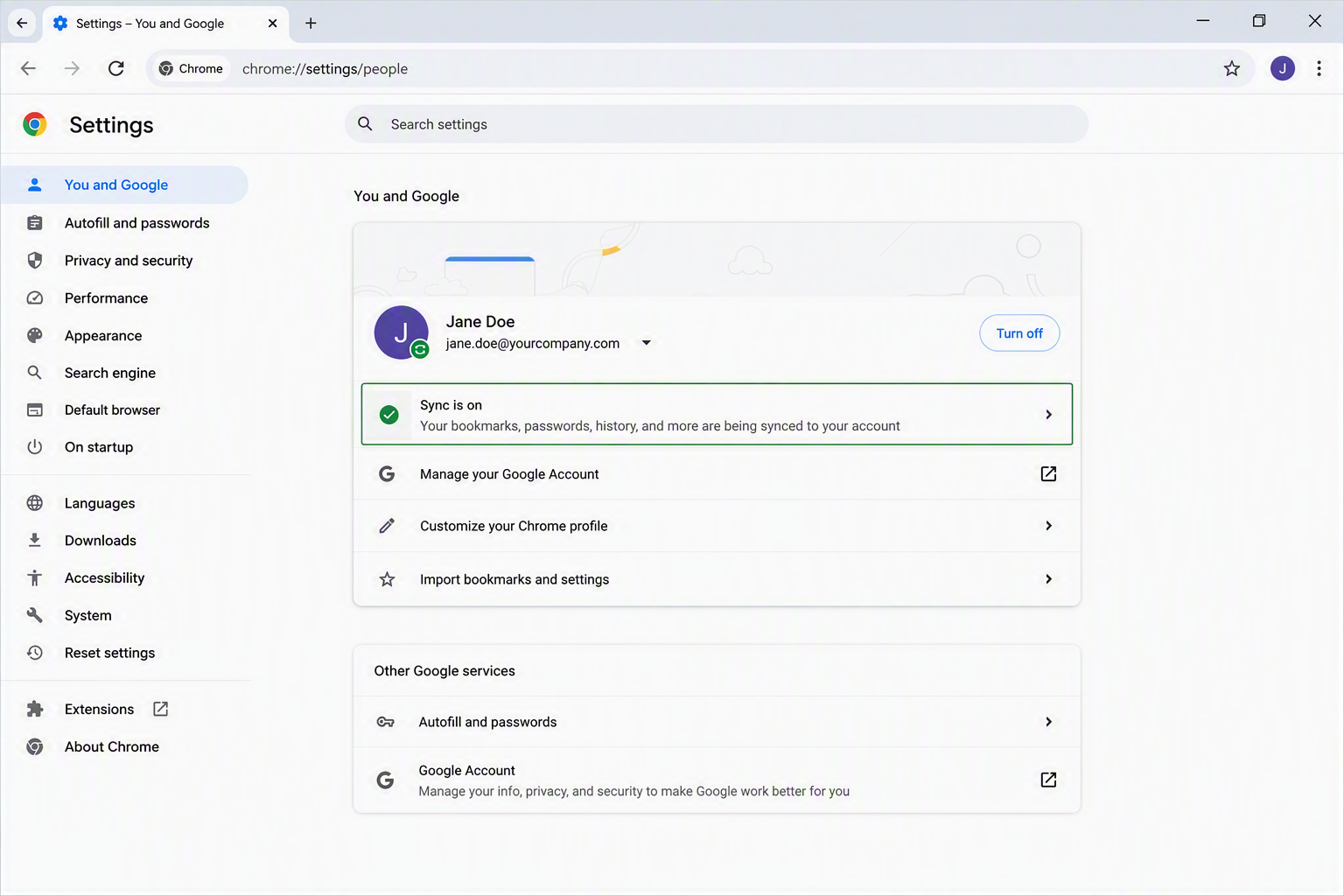Click the Performance gauge icon
Screen dimensions: 1344x896
coord(35,298)
